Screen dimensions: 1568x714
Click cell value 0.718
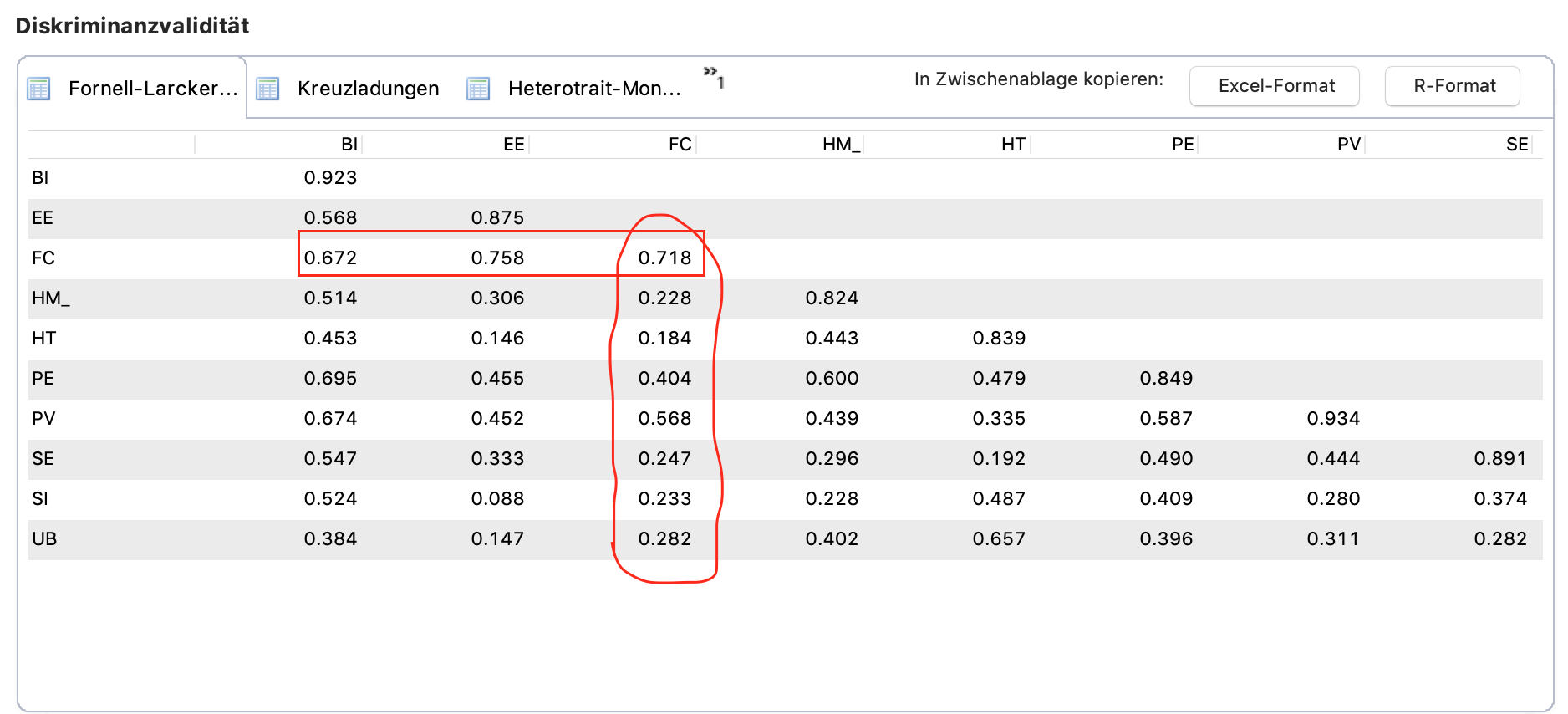664,258
